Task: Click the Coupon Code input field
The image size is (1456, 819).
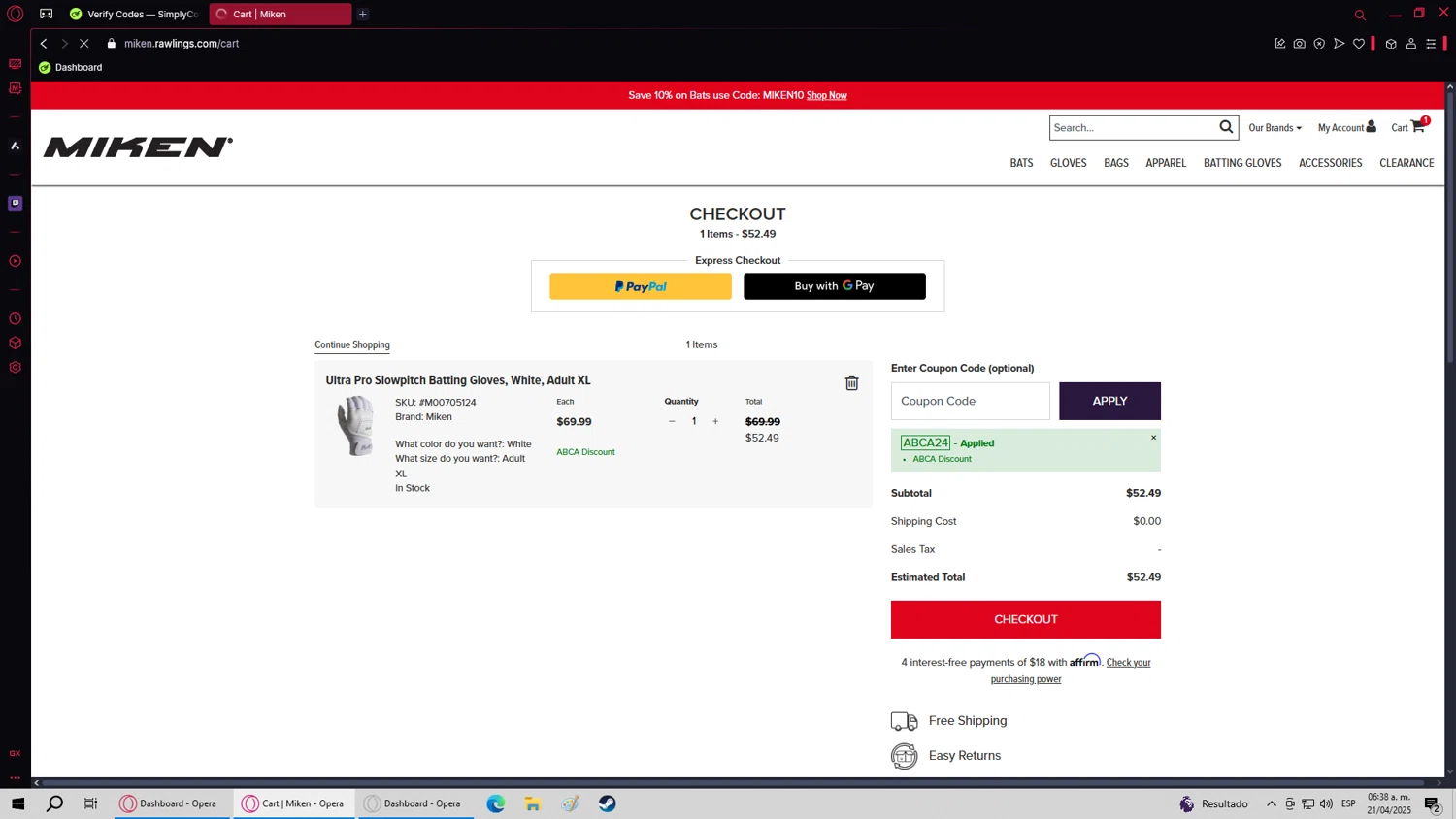Action: coord(971,401)
